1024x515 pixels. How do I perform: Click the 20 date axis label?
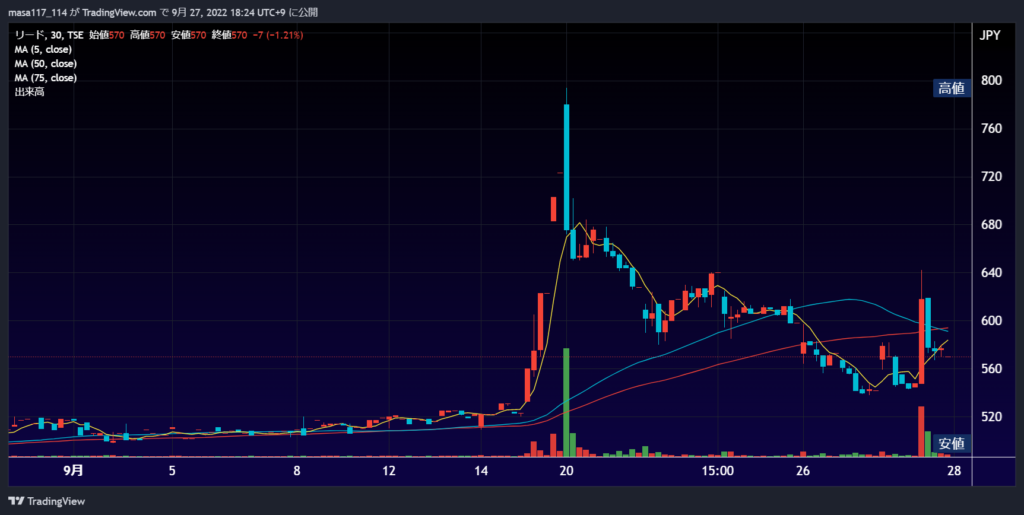(x=566, y=471)
